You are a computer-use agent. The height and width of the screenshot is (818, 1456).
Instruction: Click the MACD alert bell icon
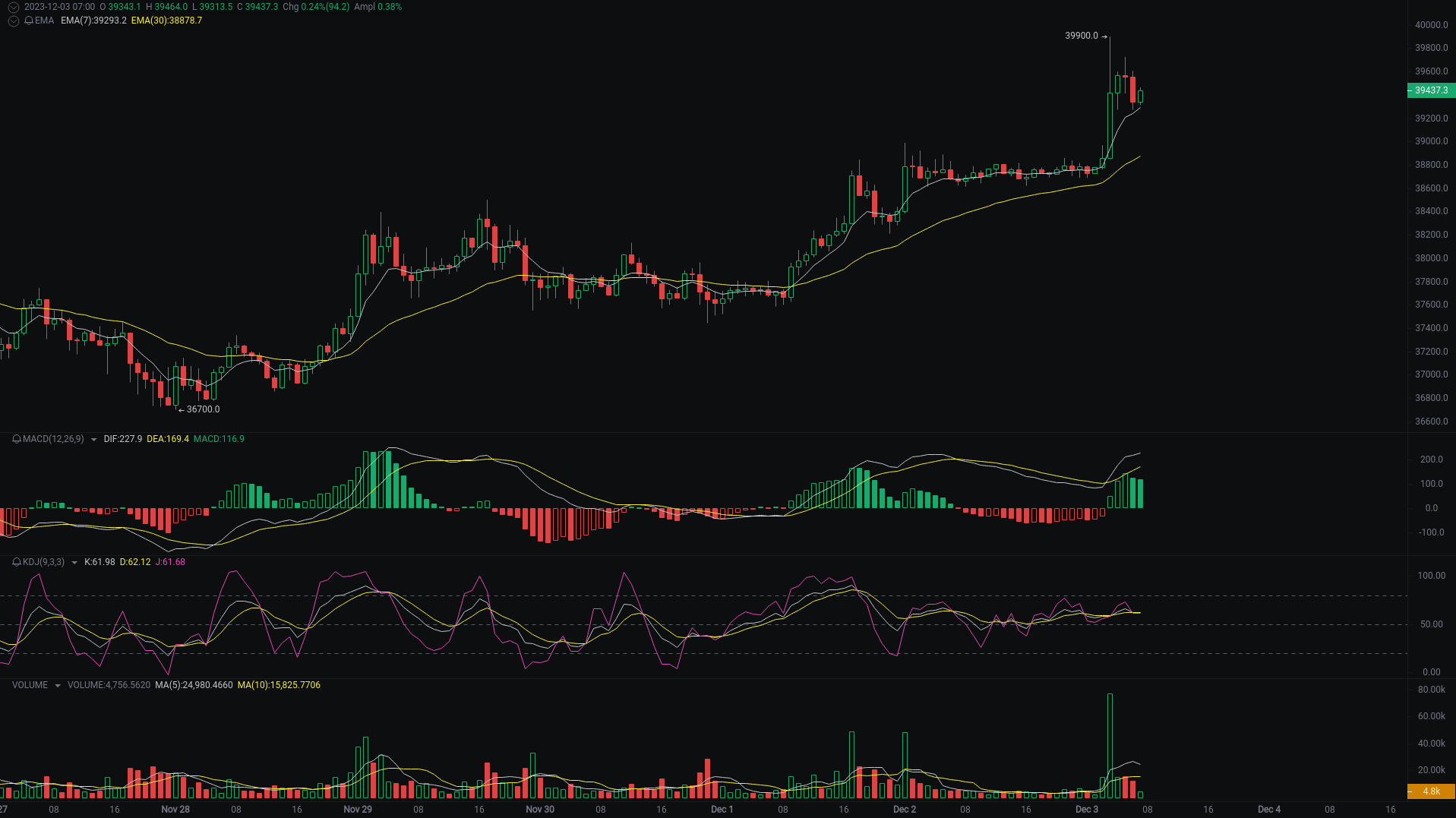click(x=15, y=439)
